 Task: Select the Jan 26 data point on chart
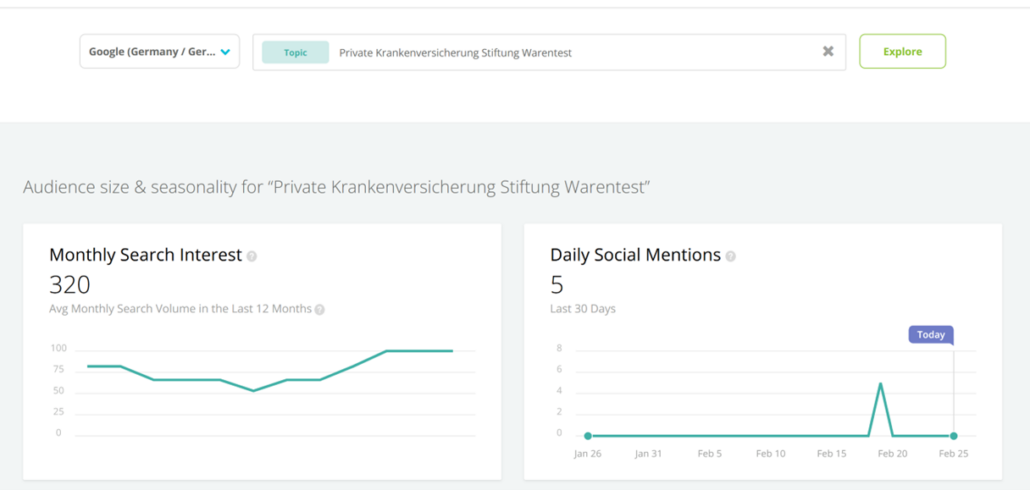(x=588, y=435)
